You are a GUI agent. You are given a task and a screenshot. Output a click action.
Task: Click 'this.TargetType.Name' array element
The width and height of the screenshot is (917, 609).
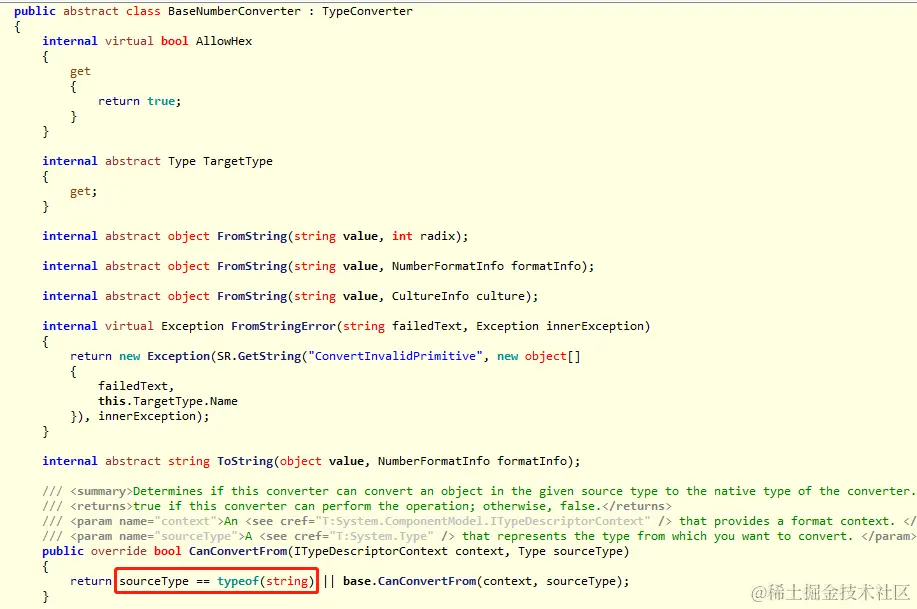tap(168, 401)
